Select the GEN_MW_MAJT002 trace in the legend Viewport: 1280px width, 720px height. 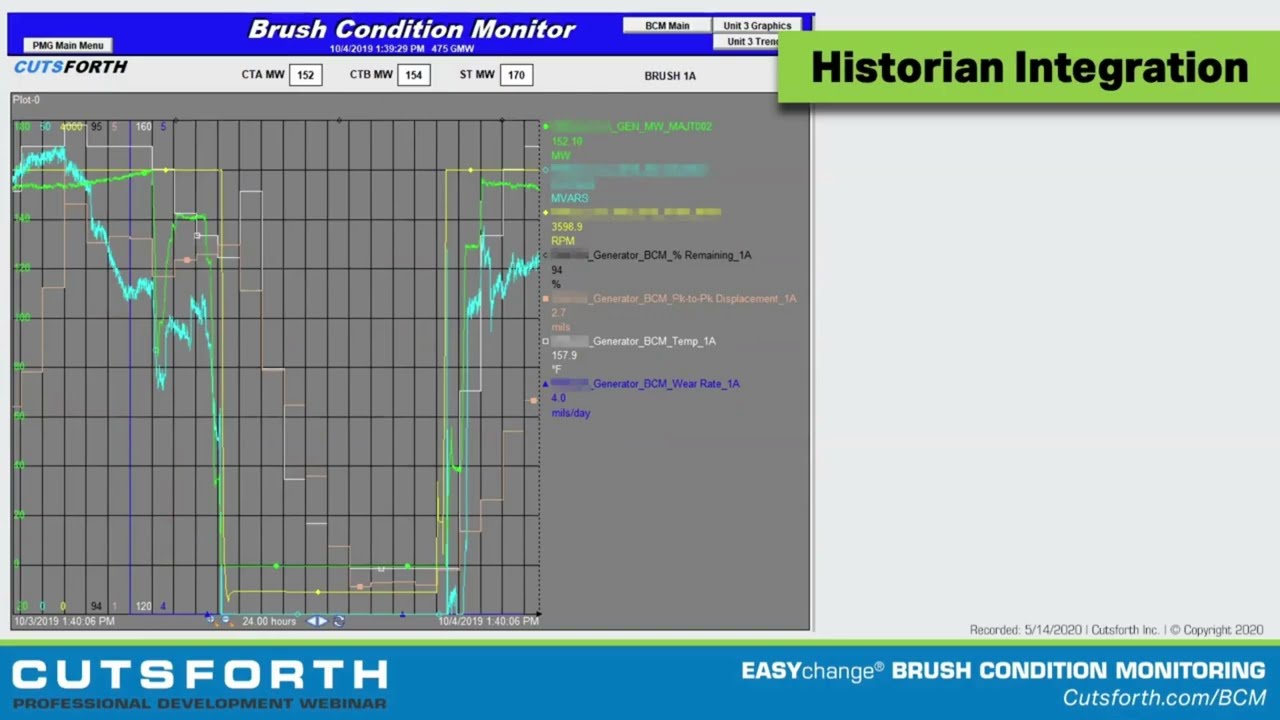coord(632,126)
